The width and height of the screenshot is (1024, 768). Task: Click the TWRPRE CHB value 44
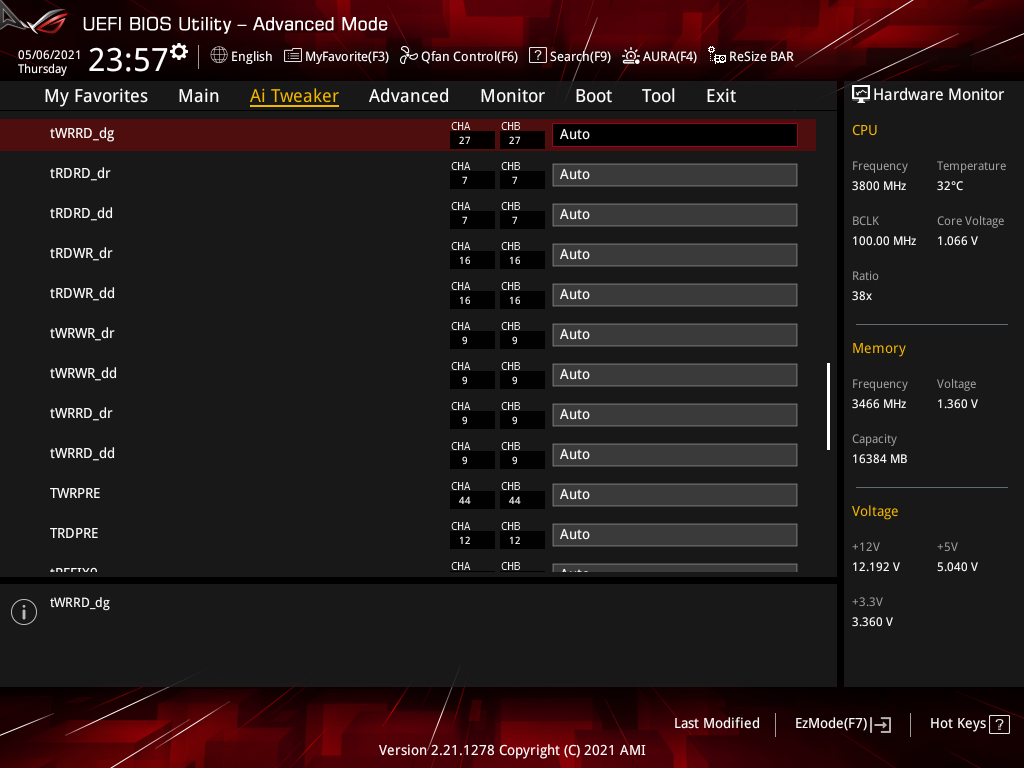point(515,501)
